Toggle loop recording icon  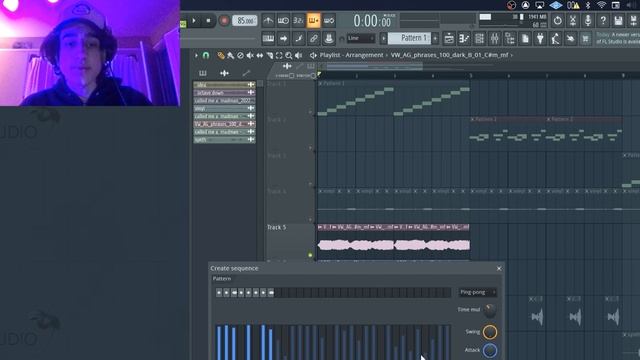[329, 20]
